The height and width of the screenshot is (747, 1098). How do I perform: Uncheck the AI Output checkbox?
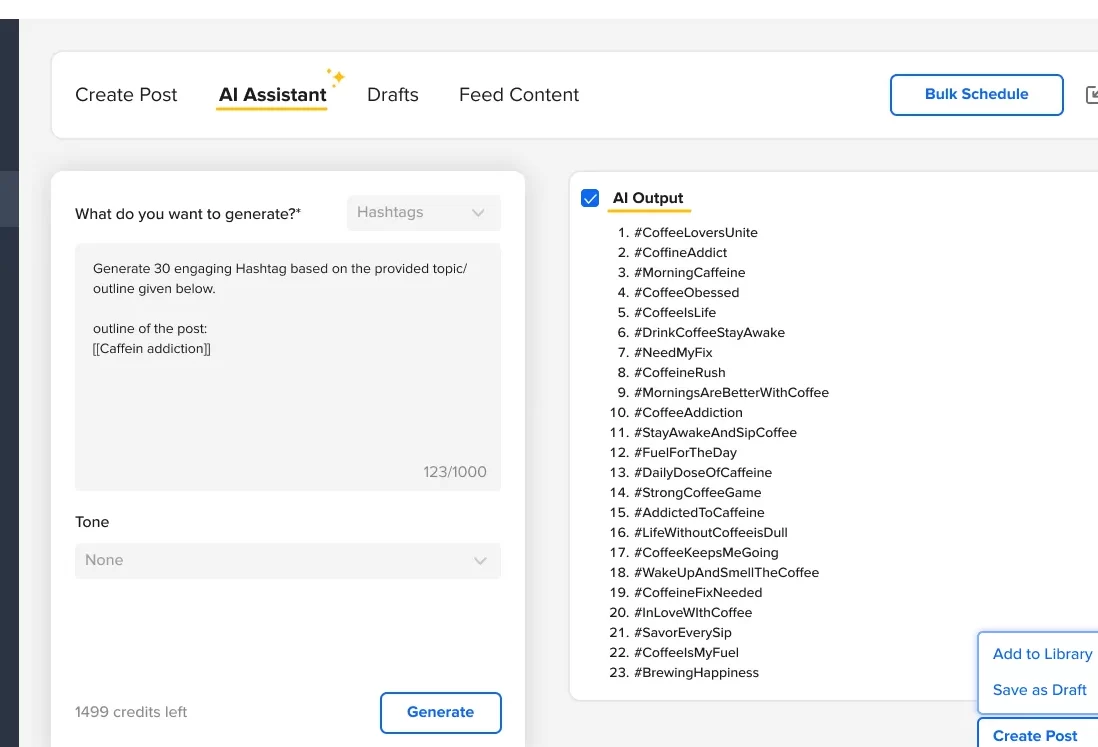[590, 198]
